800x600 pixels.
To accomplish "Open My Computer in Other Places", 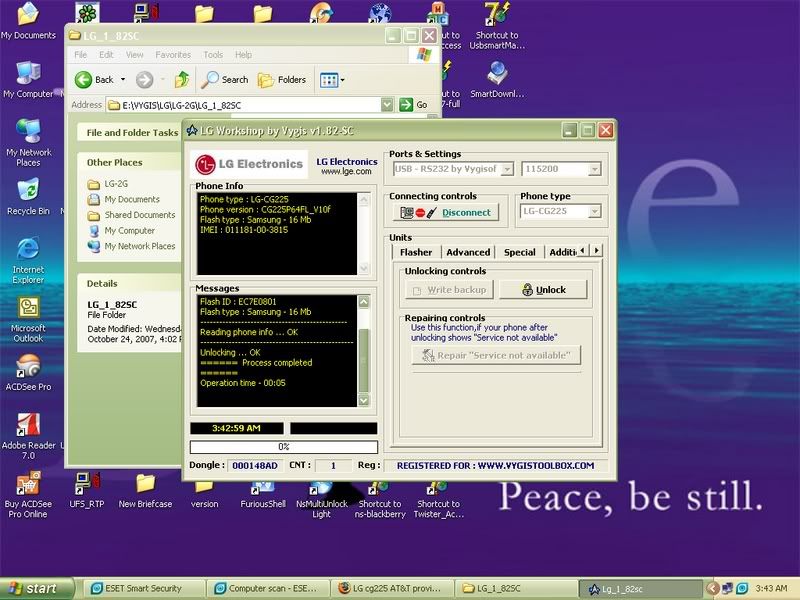I will (x=129, y=231).
